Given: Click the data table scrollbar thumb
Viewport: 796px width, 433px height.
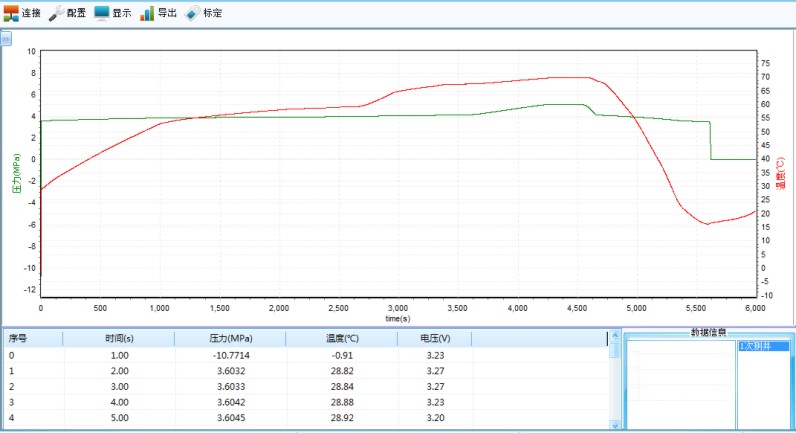Looking at the screenshot, I should 615,350.
